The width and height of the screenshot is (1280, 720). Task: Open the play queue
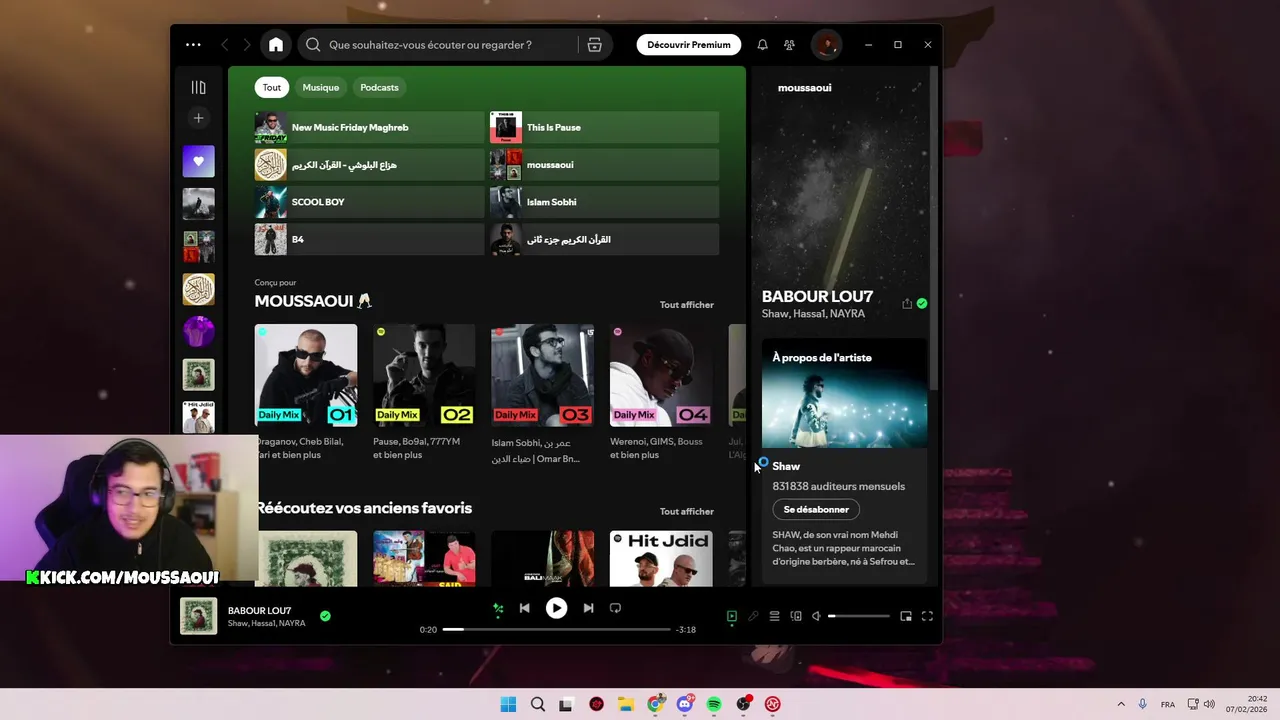pyautogui.click(x=774, y=617)
